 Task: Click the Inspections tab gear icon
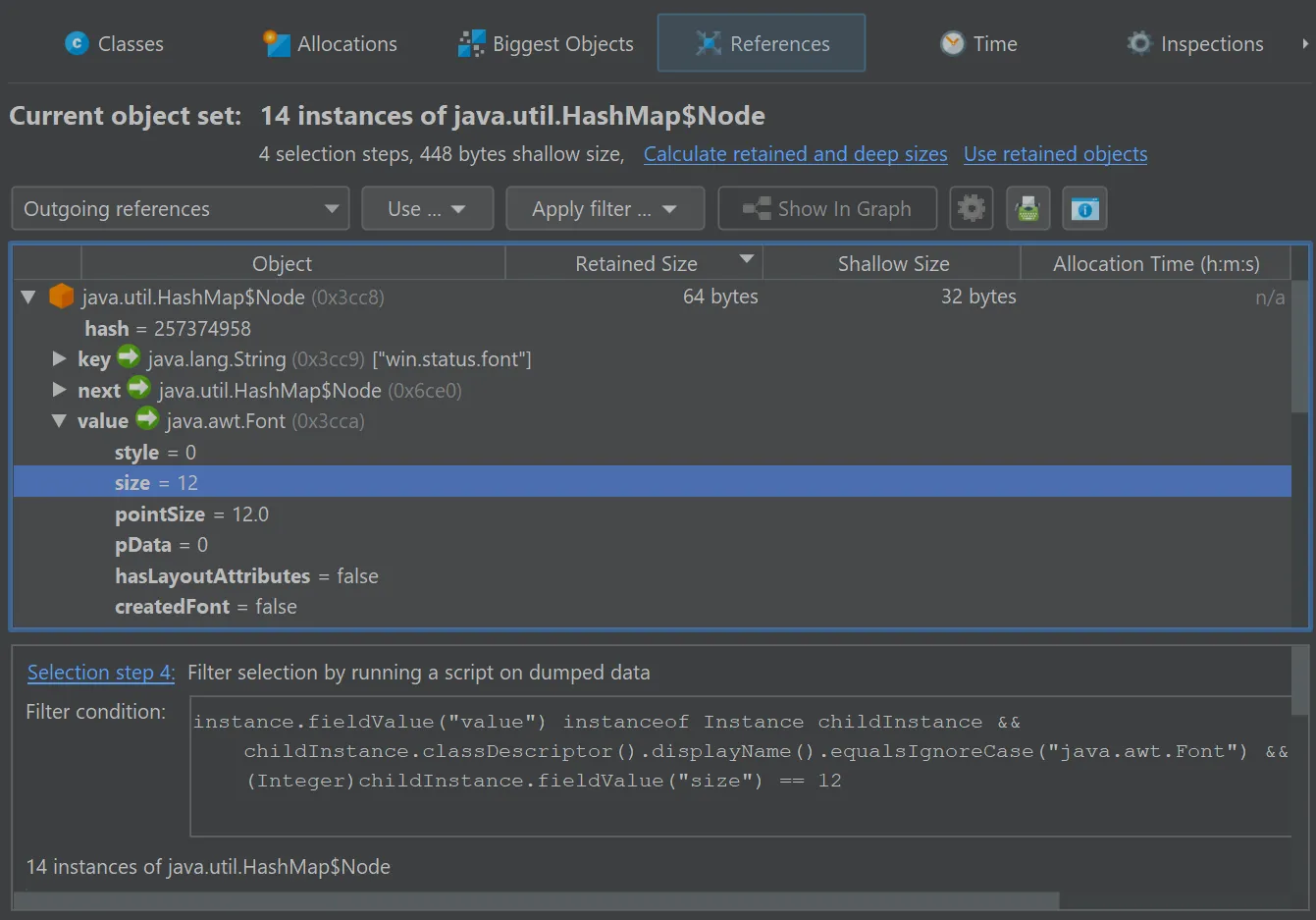1138,43
